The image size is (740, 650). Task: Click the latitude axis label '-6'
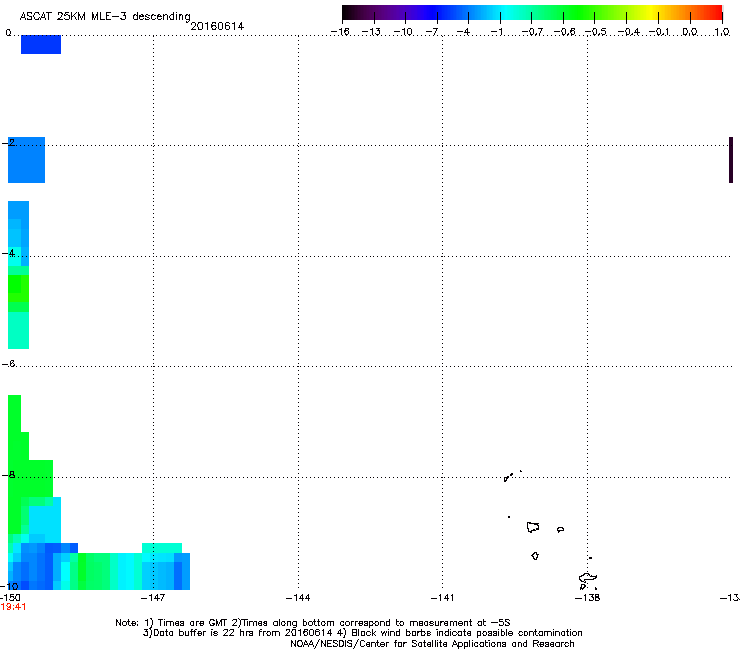tap(8, 363)
